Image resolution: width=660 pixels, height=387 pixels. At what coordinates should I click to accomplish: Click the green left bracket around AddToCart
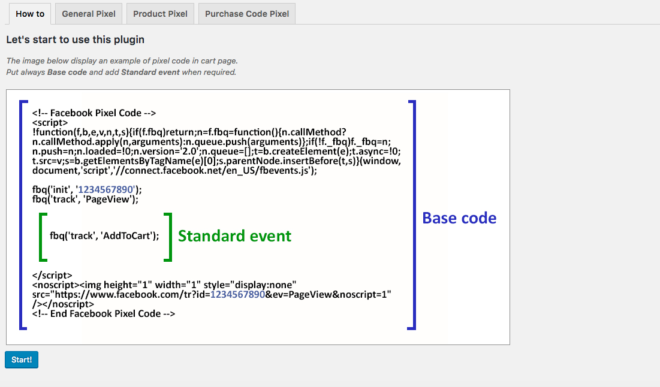(43, 237)
